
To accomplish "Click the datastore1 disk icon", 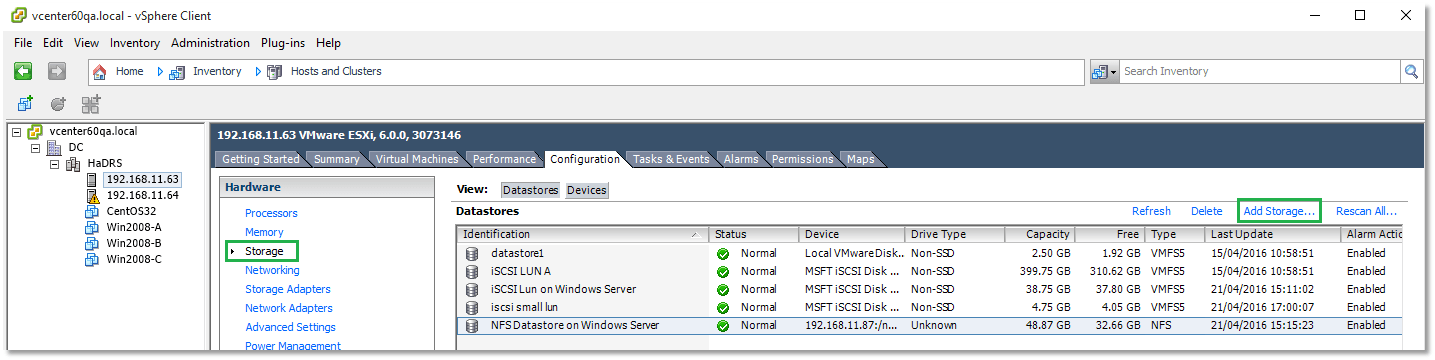I will (x=471, y=253).
